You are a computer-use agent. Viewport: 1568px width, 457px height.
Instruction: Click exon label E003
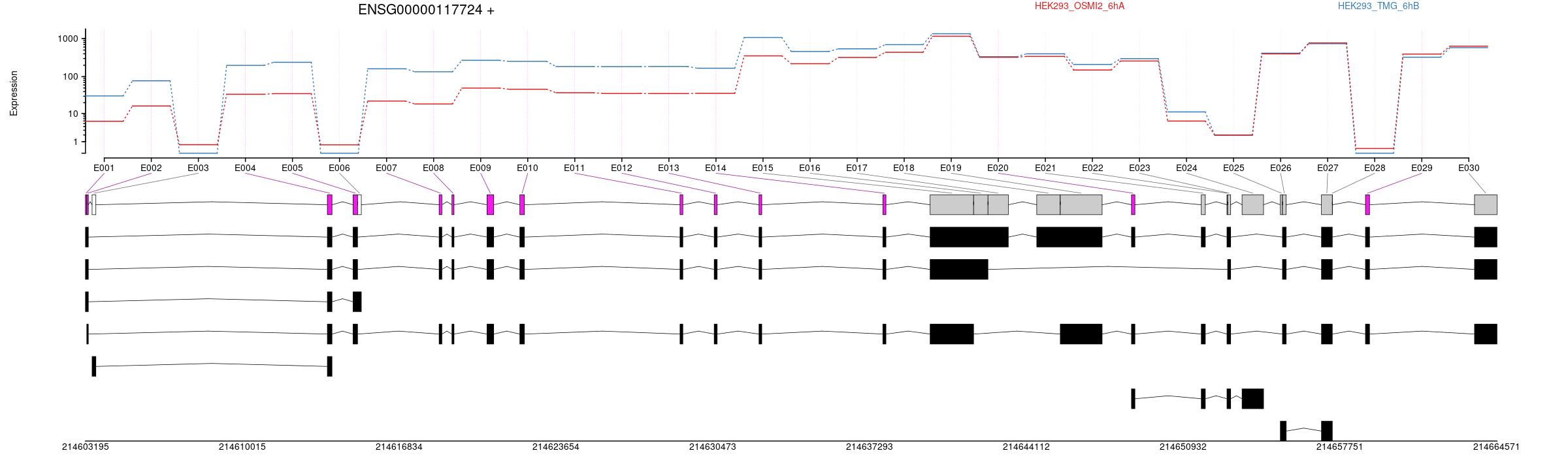(198, 168)
